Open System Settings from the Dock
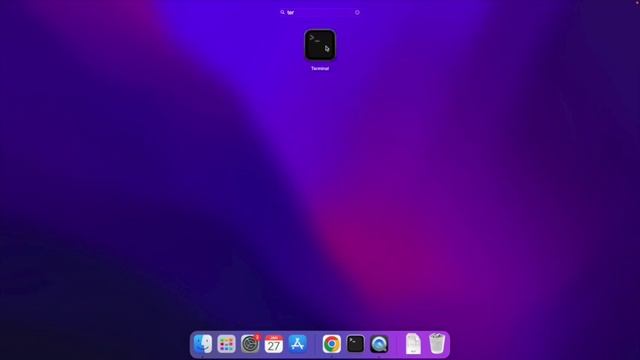This screenshot has width=640, height=360. pyautogui.click(x=250, y=344)
